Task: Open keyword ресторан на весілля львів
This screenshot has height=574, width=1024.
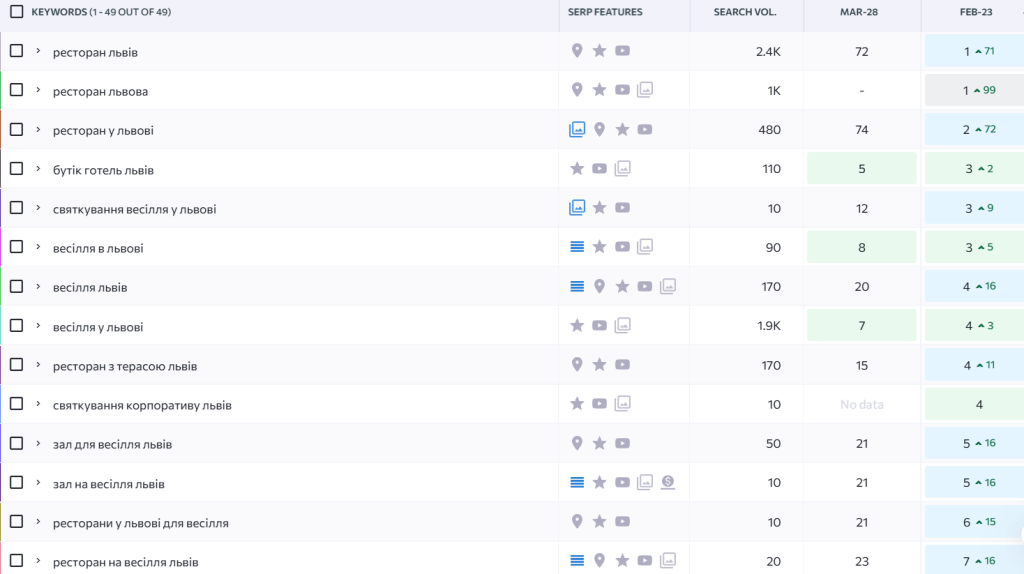Action: click(x=125, y=562)
